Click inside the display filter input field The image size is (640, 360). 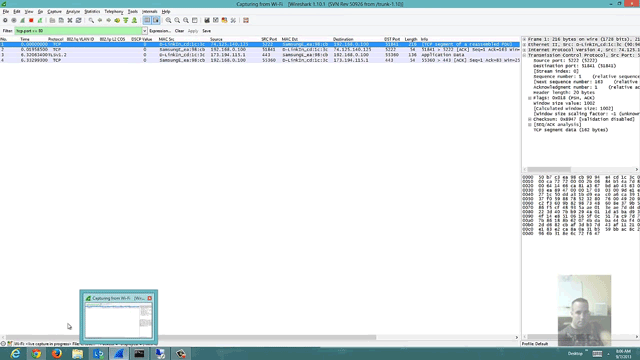[78, 31]
